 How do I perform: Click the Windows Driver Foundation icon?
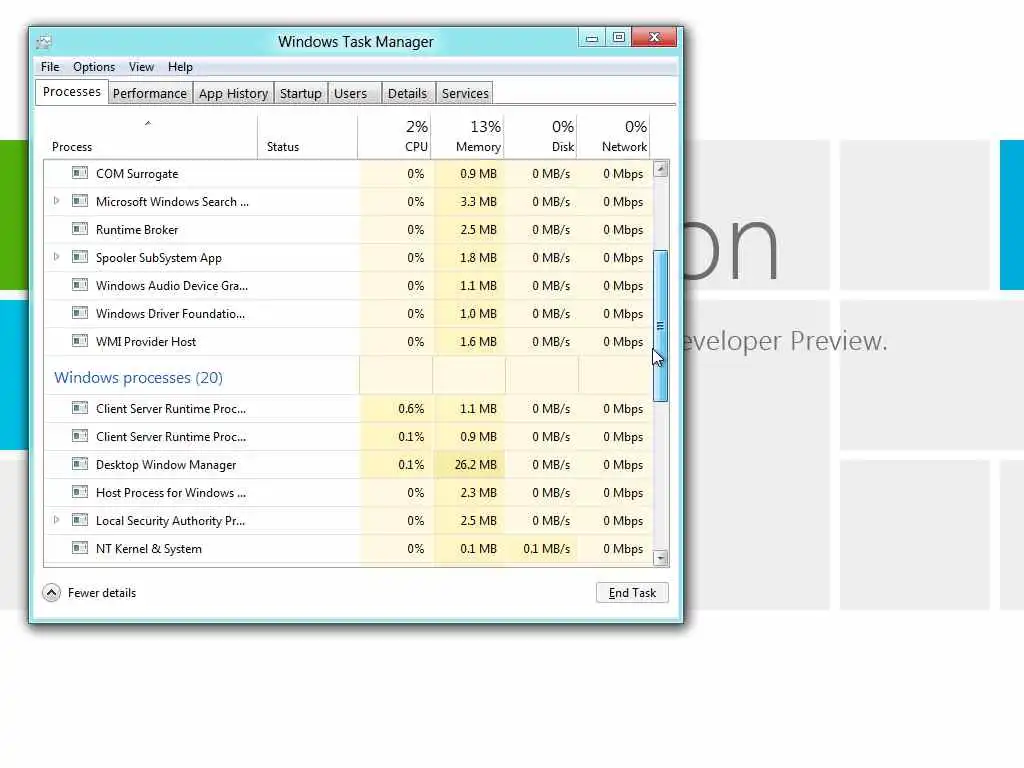pyautogui.click(x=80, y=313)
